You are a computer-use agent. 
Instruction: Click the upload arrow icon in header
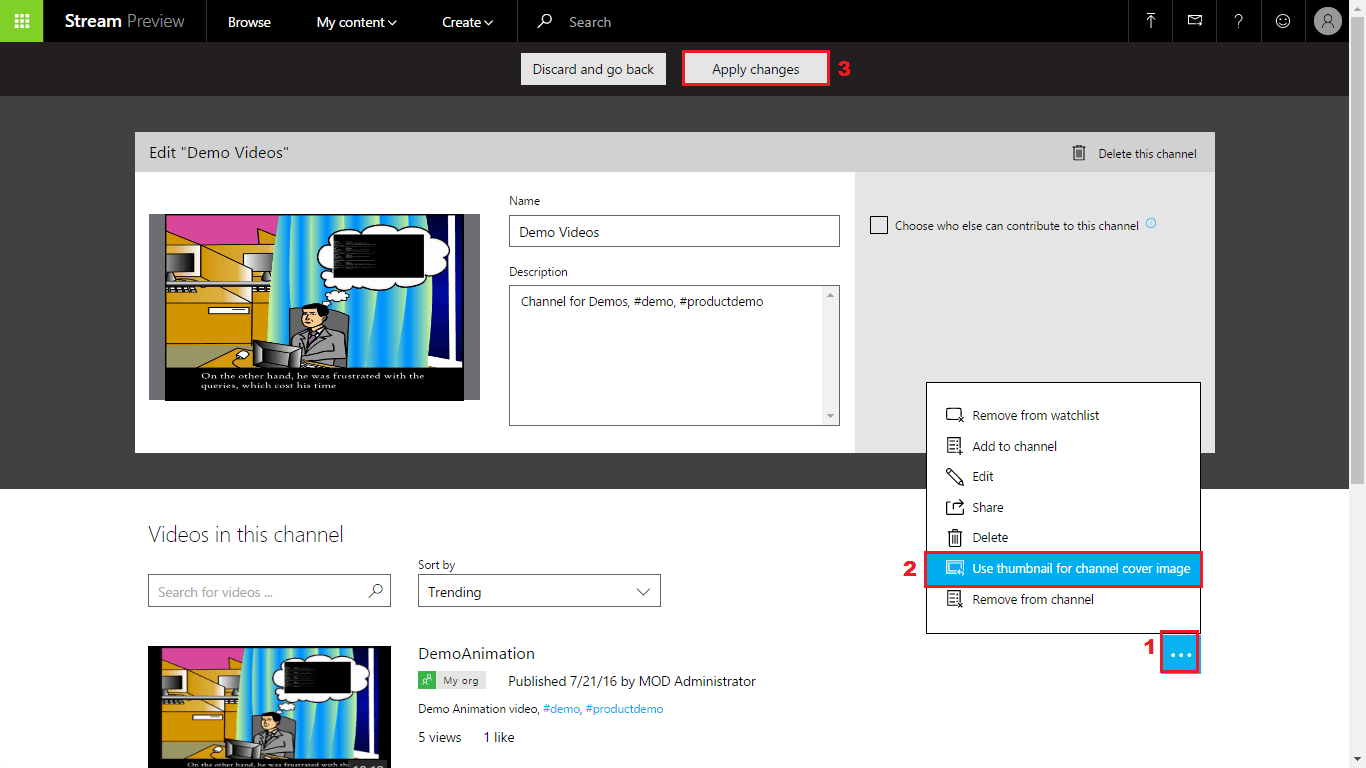click(x=1151, y=21)
